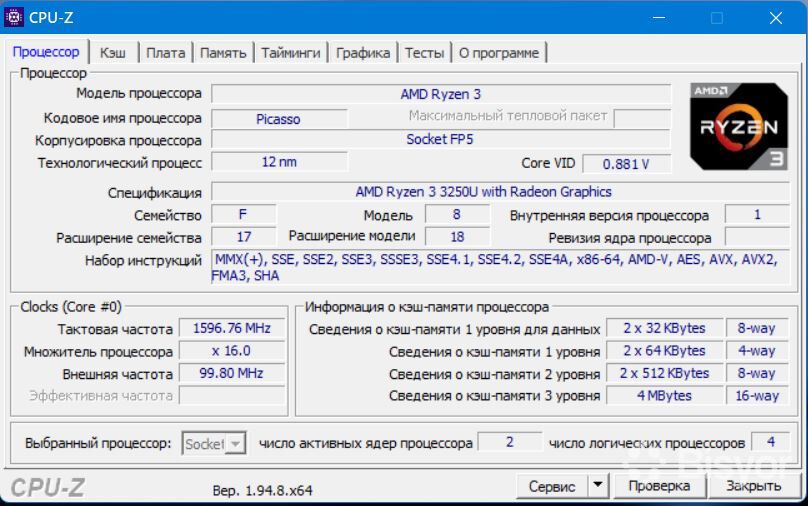The height and width of the screenshot is (506, 808).
Task: Select the 2 x 512 KBytes L2 value
Action: (664, 373)
